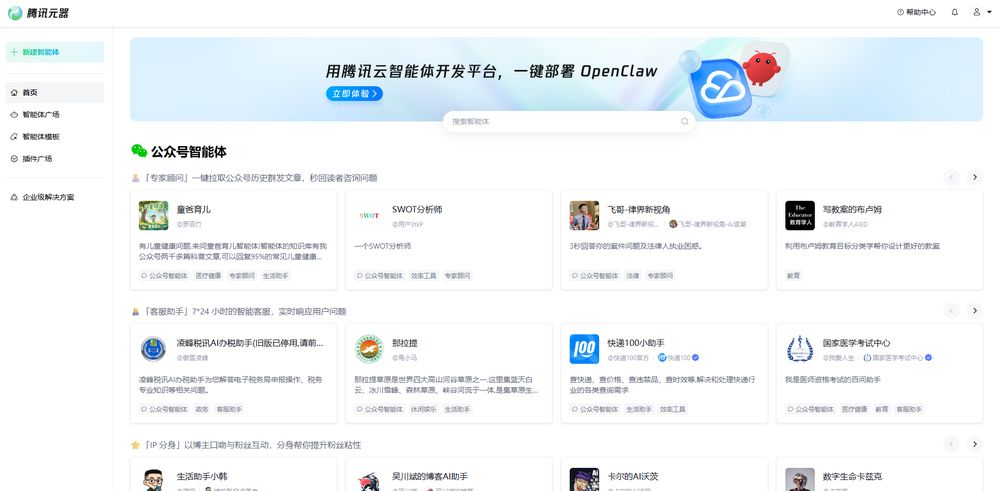1000x491 pixels.
Task: Open the 生活助手小韩 cartoon avatar
Action: 154,480
